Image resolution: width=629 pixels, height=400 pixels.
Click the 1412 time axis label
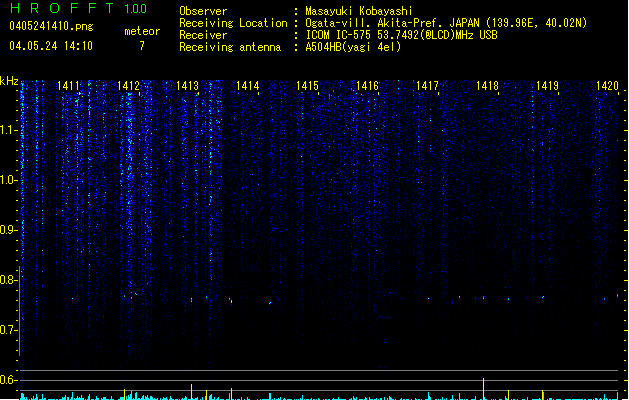click(x=128, y=86)
